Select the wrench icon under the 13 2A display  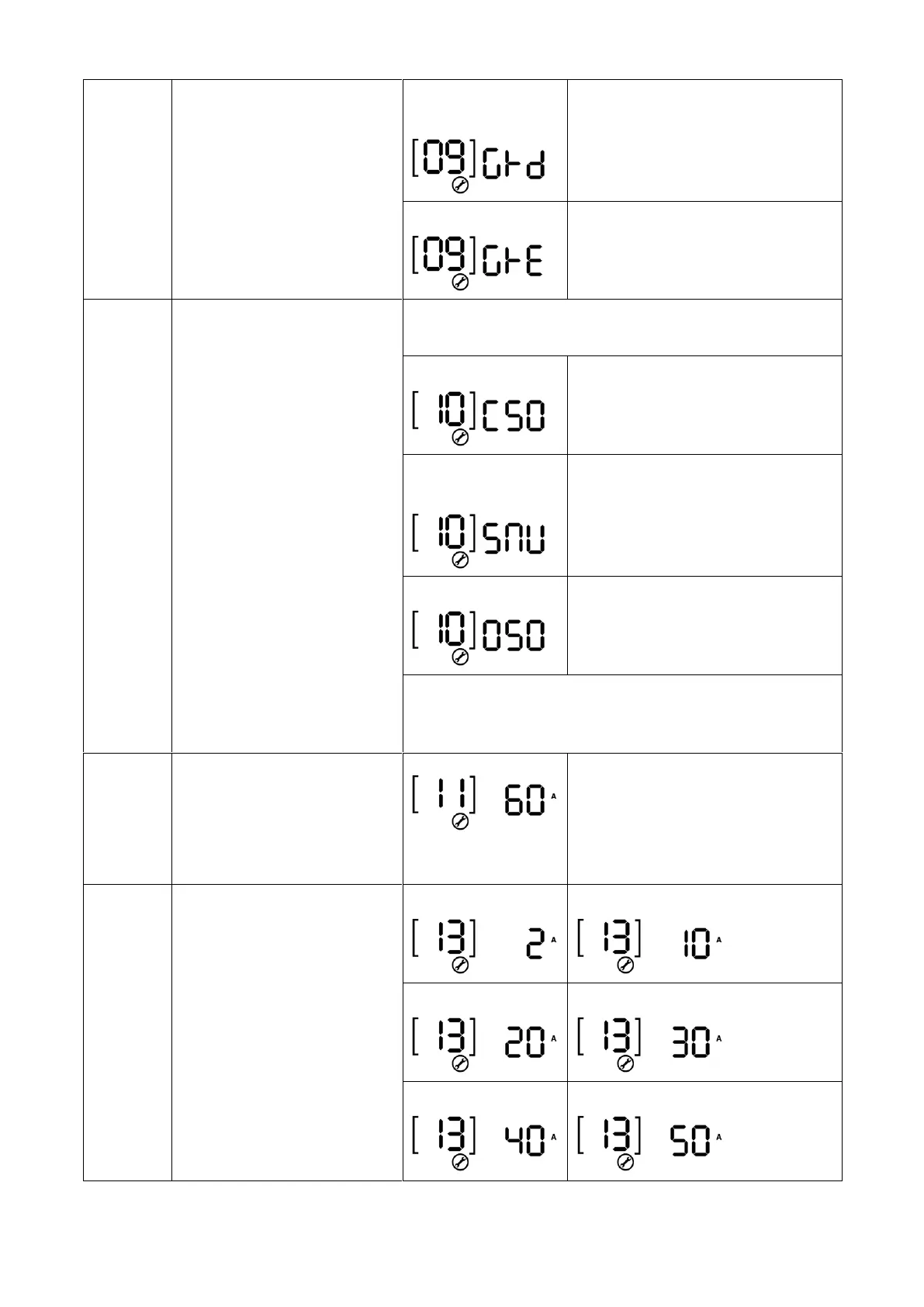pos(460,966)
